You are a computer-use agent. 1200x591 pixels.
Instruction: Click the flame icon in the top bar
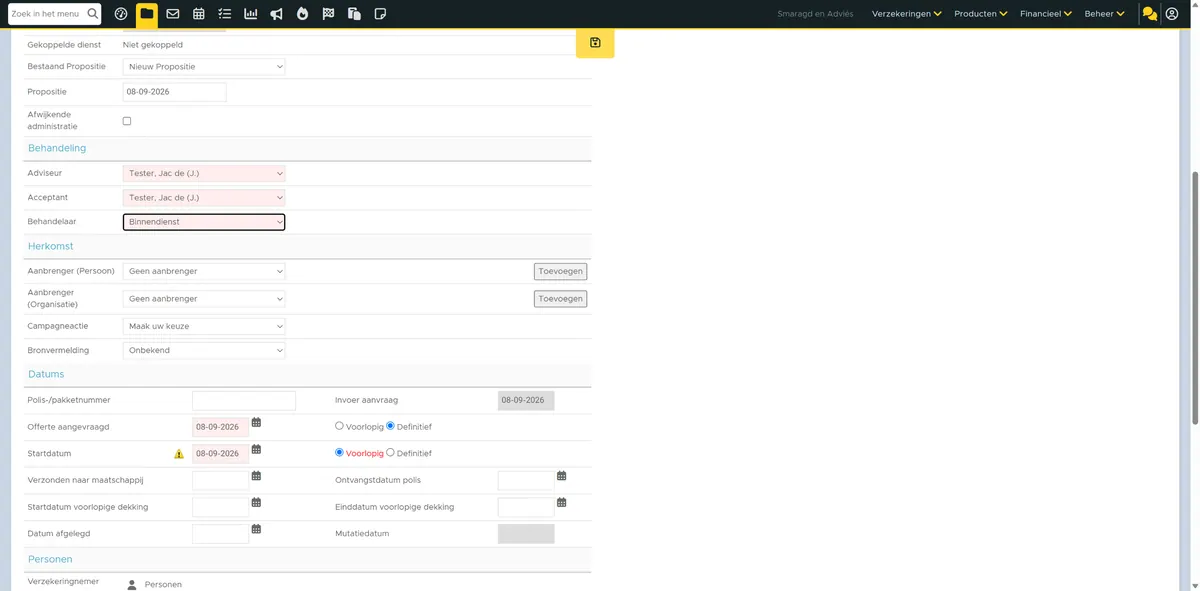pyautogui.click(x=302, y=14)
